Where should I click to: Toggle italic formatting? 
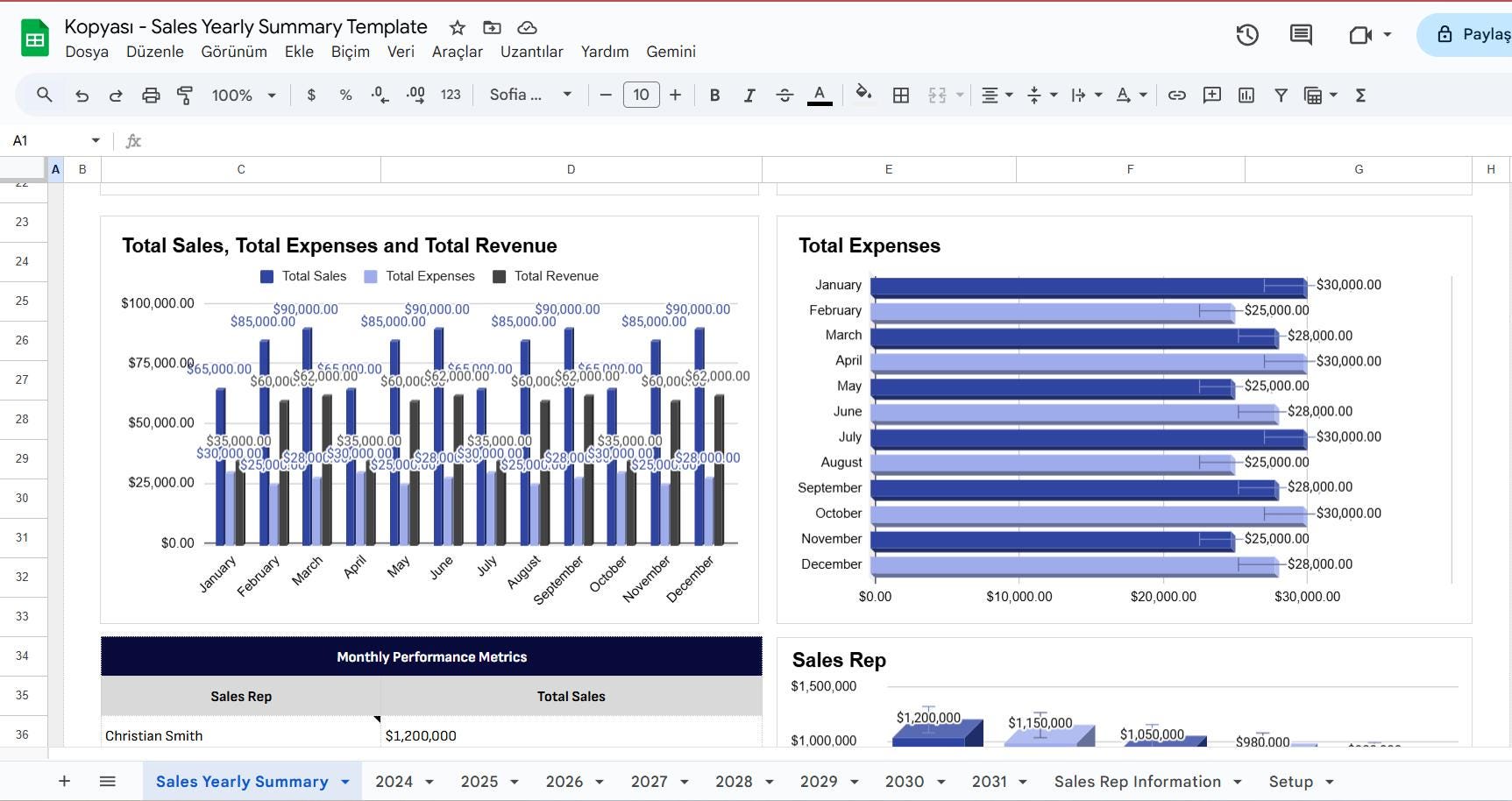(749, 96)
